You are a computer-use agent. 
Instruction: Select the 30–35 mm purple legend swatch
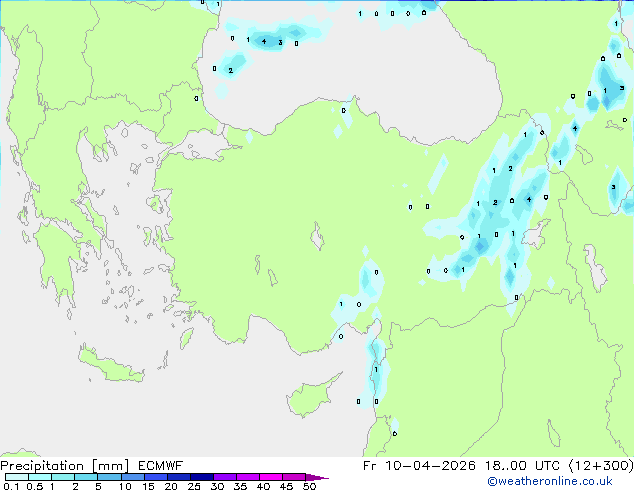(225, 477)
